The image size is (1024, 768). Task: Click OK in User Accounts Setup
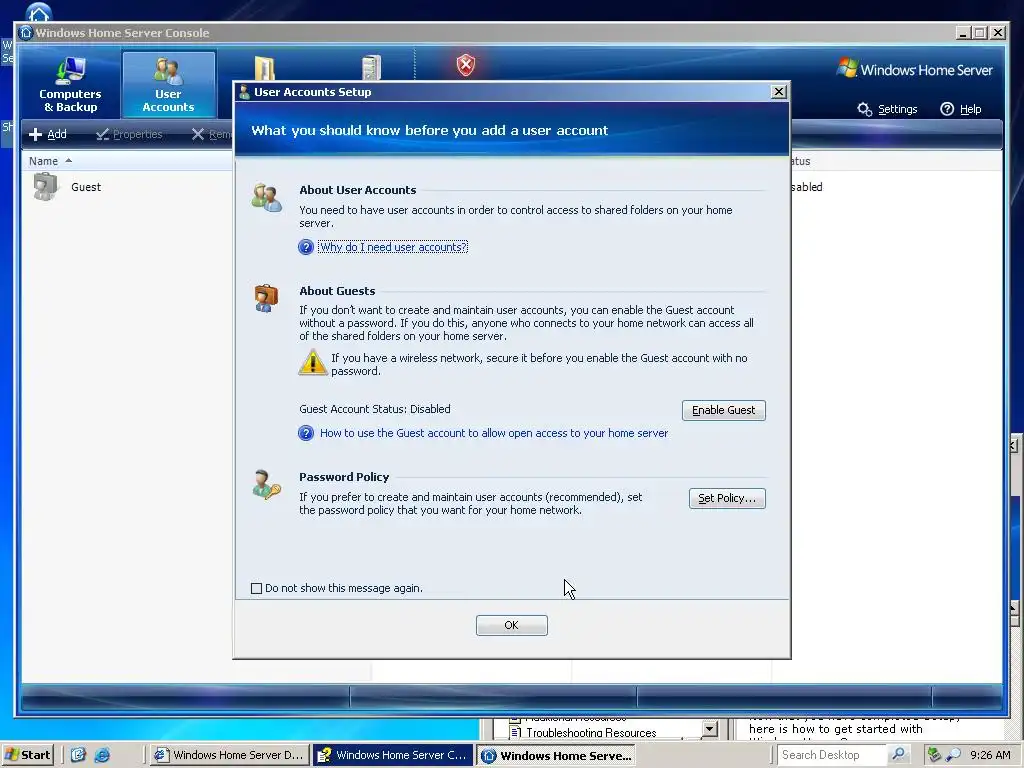tap(511, 625)
